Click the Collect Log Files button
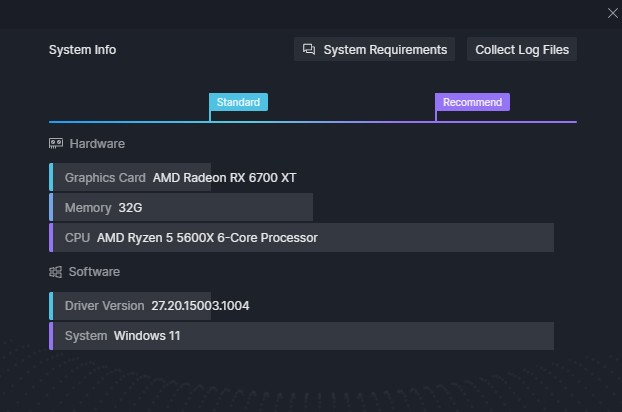This screenshot has height=412, width=622. [522, 50]
